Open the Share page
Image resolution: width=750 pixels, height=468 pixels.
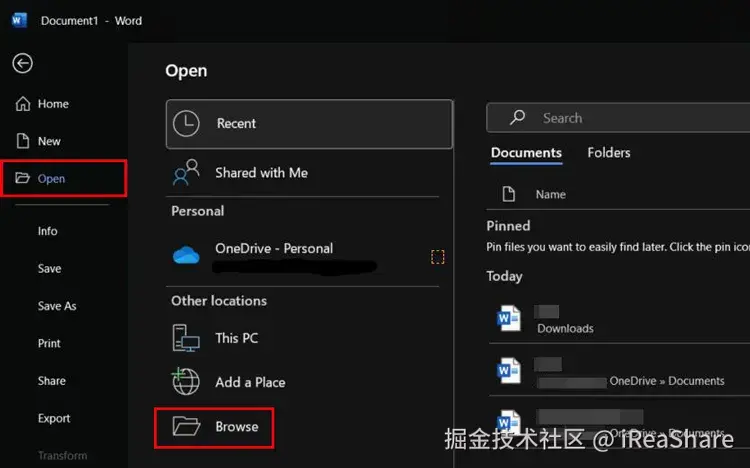point(52,381)
